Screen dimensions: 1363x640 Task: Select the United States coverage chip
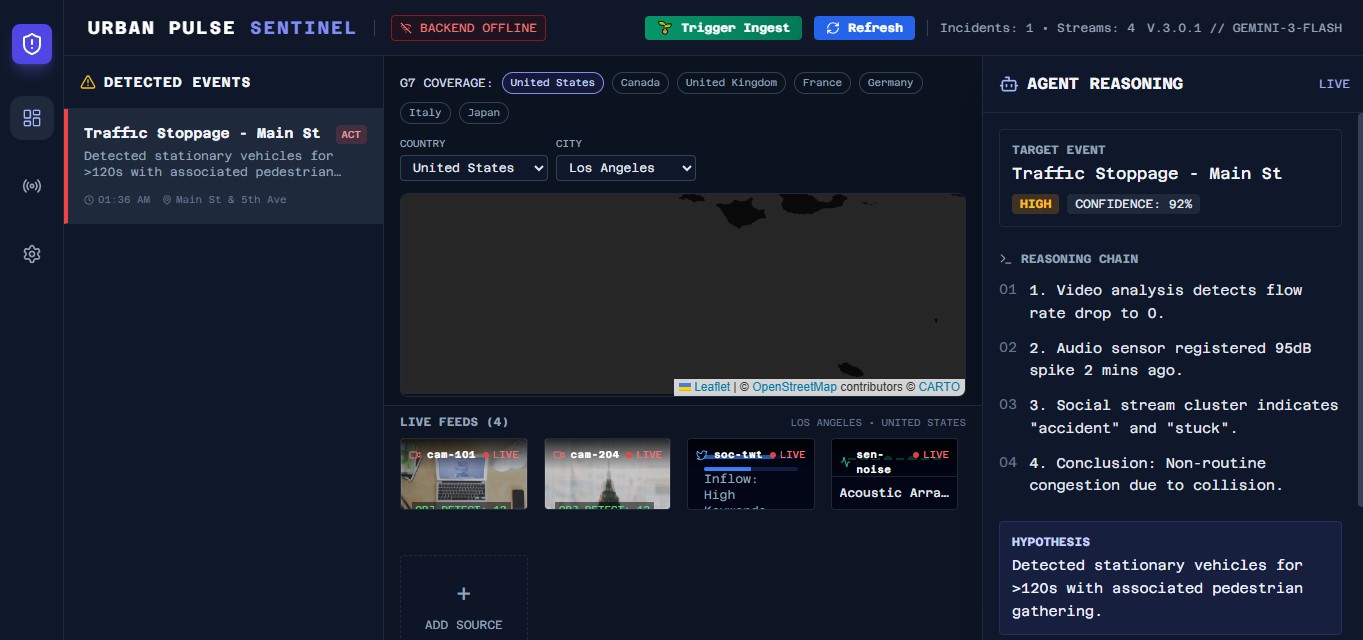click(553, 83)
